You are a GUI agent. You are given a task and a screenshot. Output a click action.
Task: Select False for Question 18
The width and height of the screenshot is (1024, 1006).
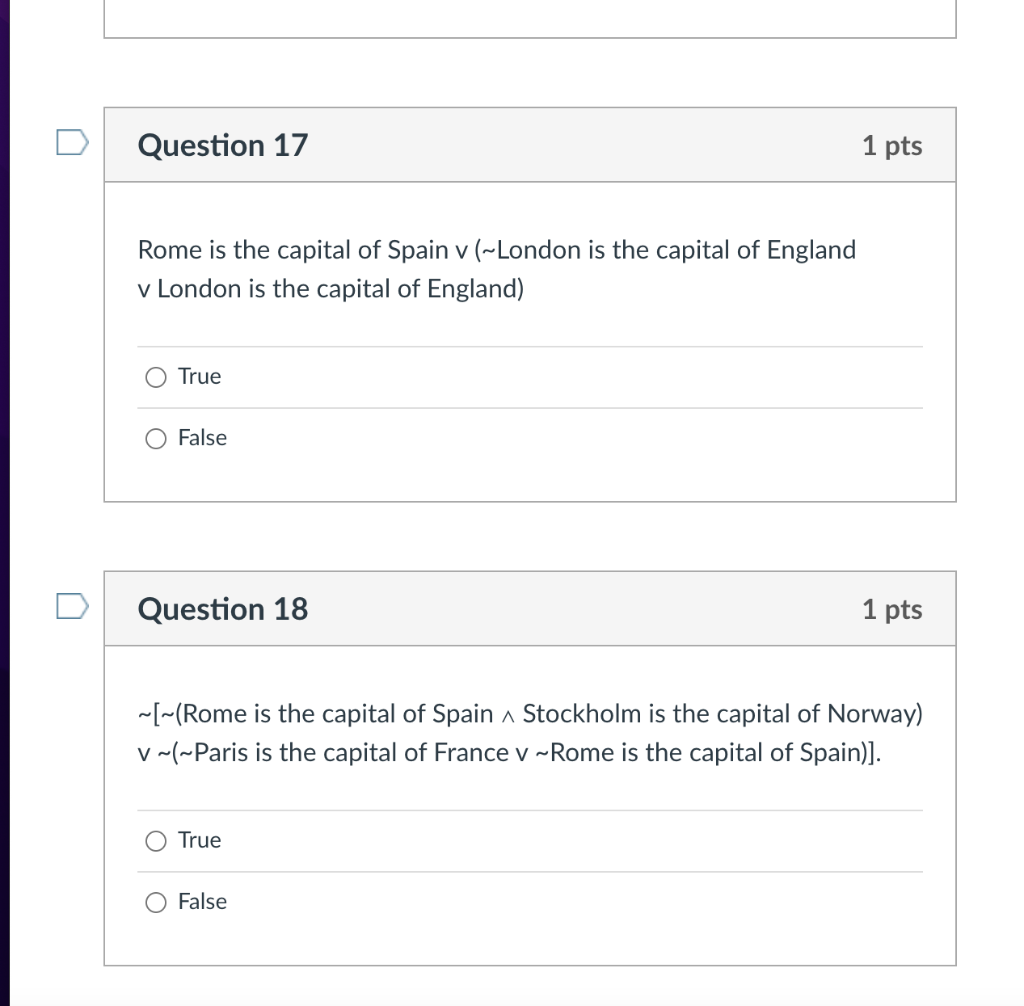point(156,902)
